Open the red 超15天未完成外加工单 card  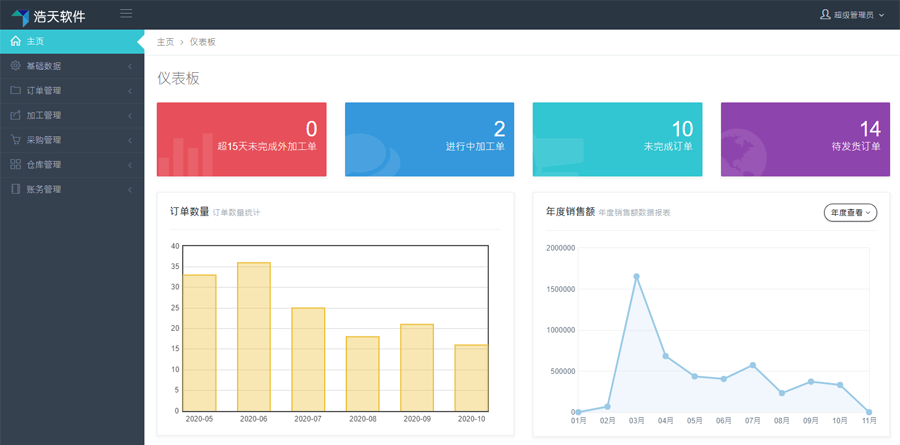[x=242, y=139]
